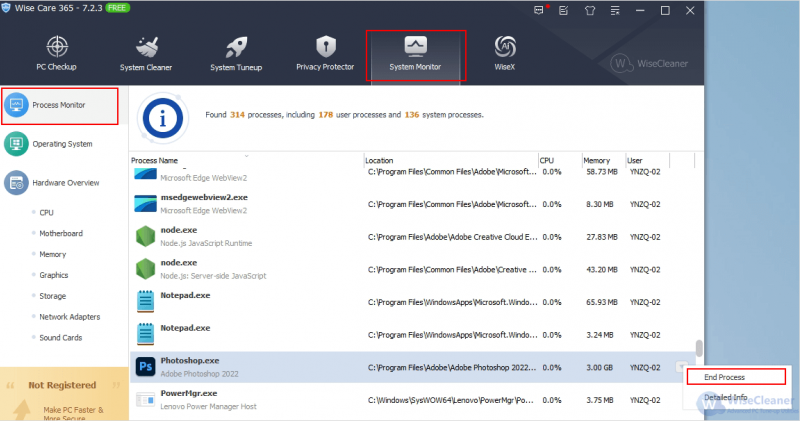
Task: Click the edit note icon in title bar
Action: 563,10
